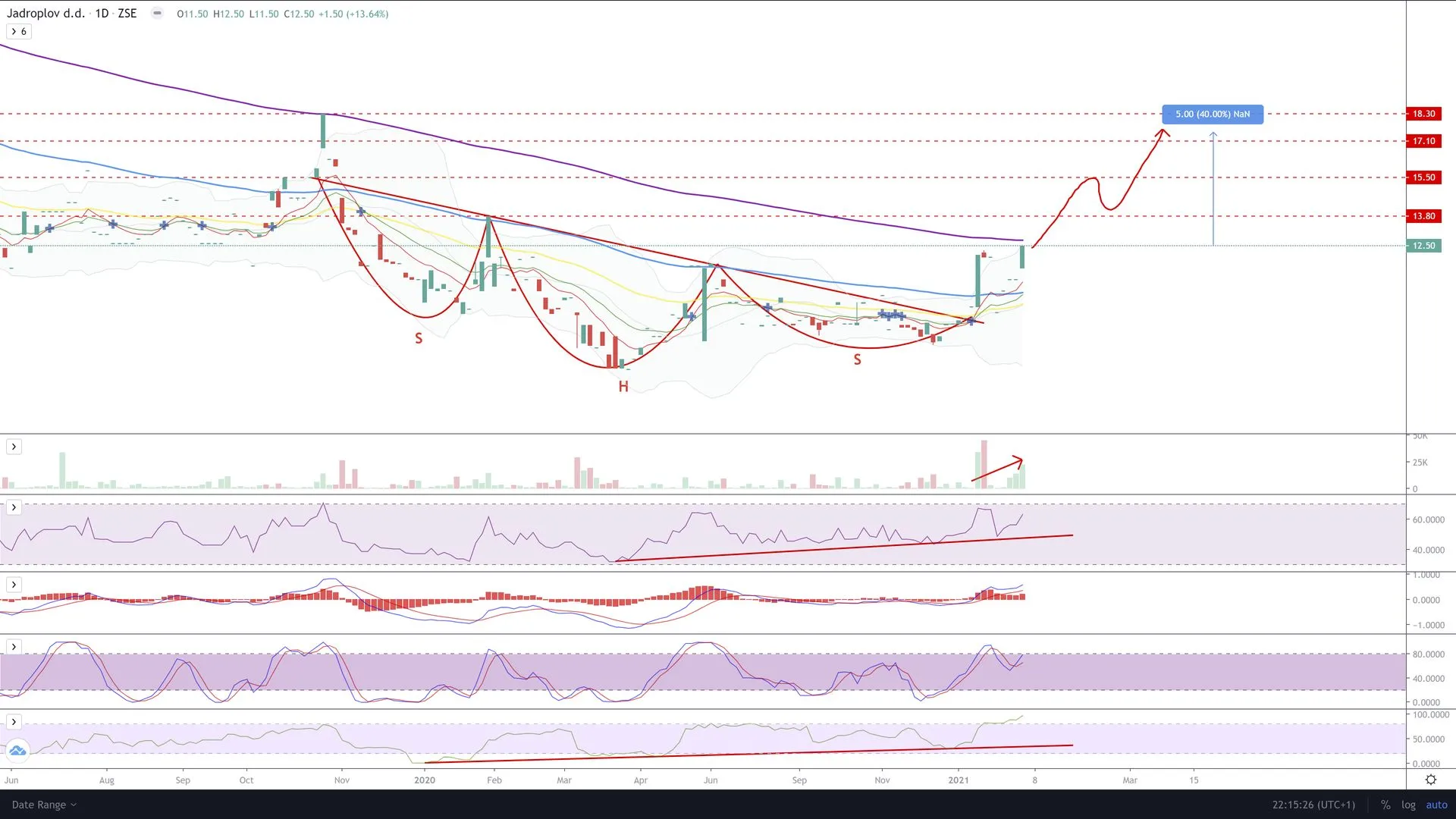Click the Jadroplov d.d. symbol title
The height and width of the screenshot is (819, 1456).
tap(45, 14)
